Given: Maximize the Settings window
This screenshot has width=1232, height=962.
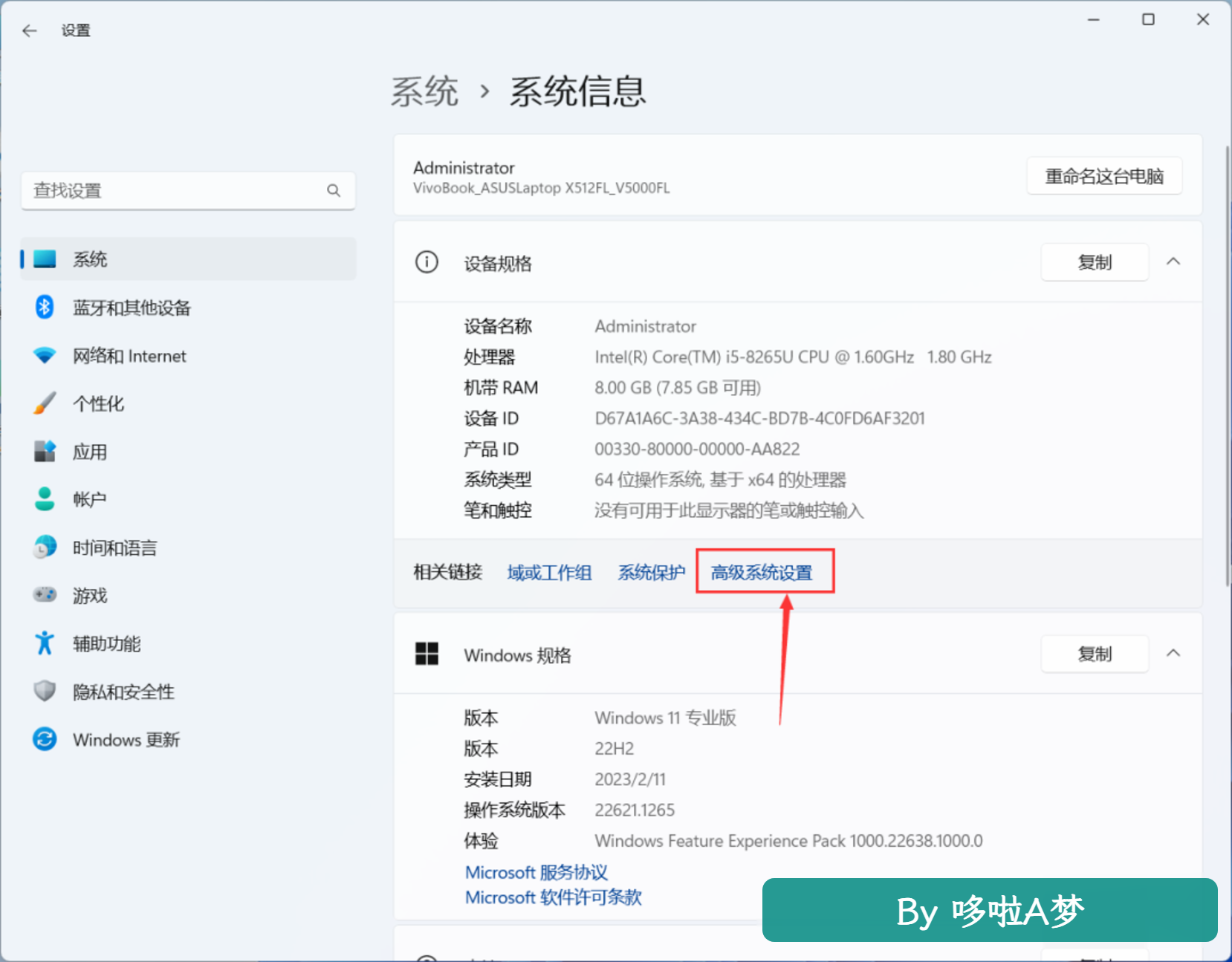Looking at the screenshot, I should coord(1148,20).
